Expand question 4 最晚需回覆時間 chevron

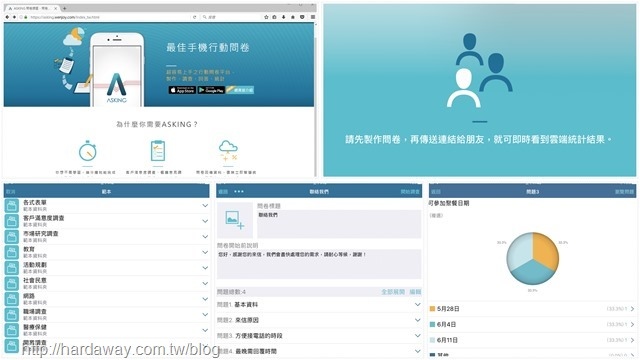pyautogui.click(x=417, y=351)
